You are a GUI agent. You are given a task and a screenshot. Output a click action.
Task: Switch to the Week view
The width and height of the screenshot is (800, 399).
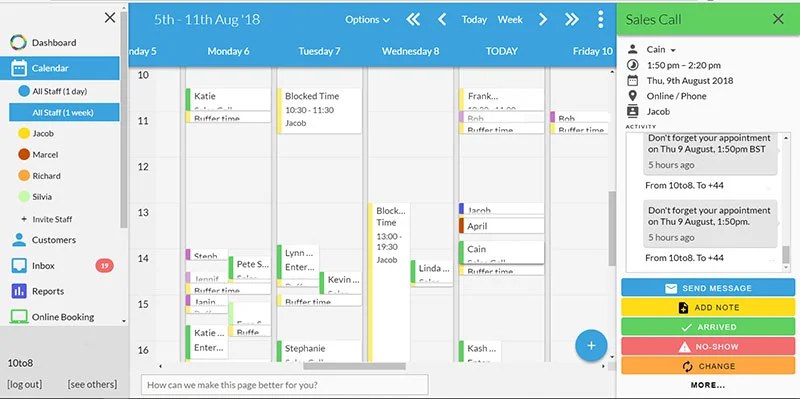click(x=510, y=19)
